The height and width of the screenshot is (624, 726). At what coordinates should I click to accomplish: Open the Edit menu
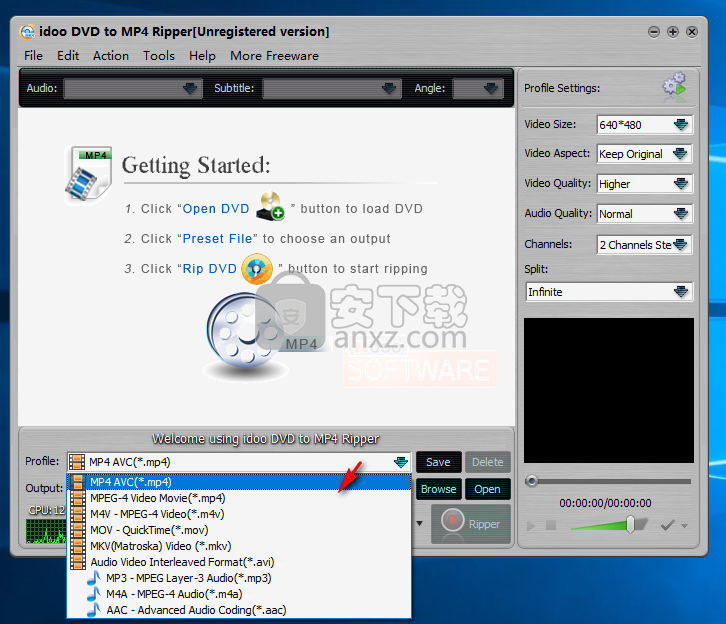[x=68, y=56]
